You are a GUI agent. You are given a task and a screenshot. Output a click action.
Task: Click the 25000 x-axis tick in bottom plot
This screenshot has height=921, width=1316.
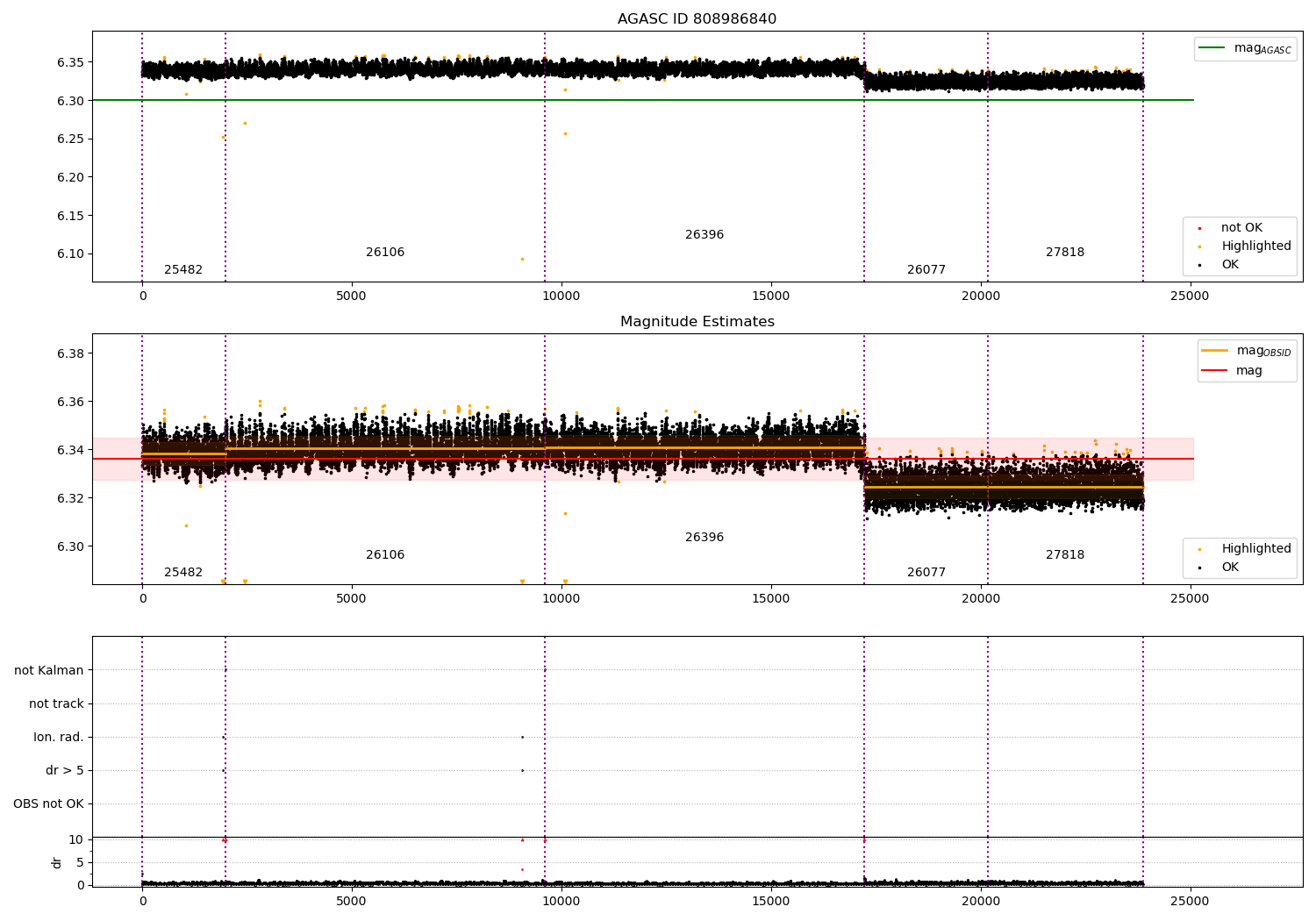(1190, 900)
